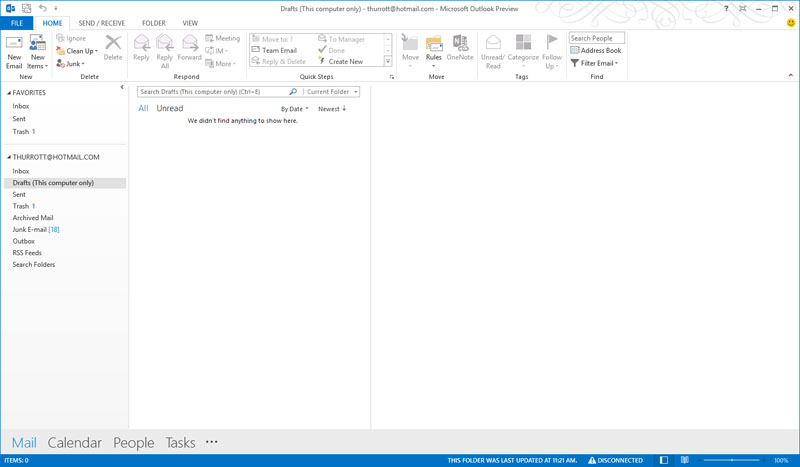Select the Move to quick step

pos(273,39)
